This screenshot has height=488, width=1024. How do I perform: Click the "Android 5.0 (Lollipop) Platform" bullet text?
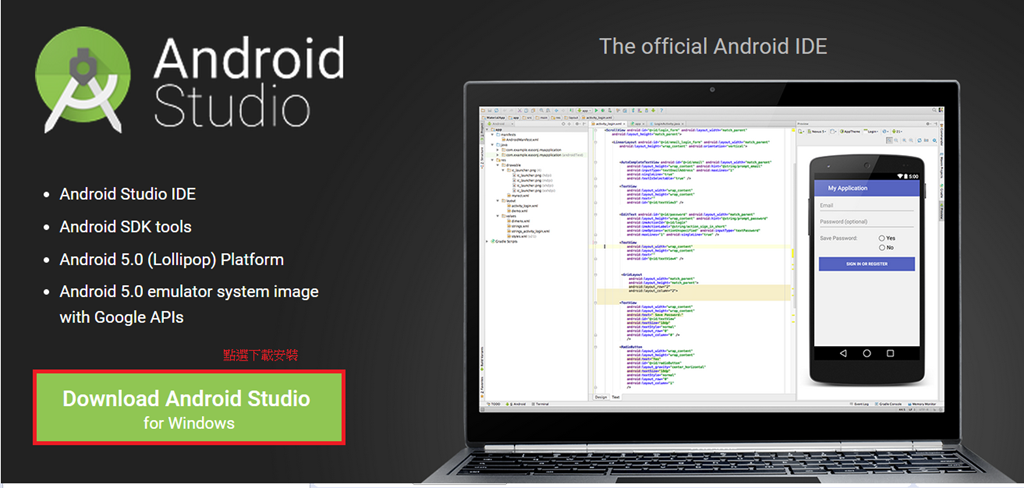(x=172, y=259)
